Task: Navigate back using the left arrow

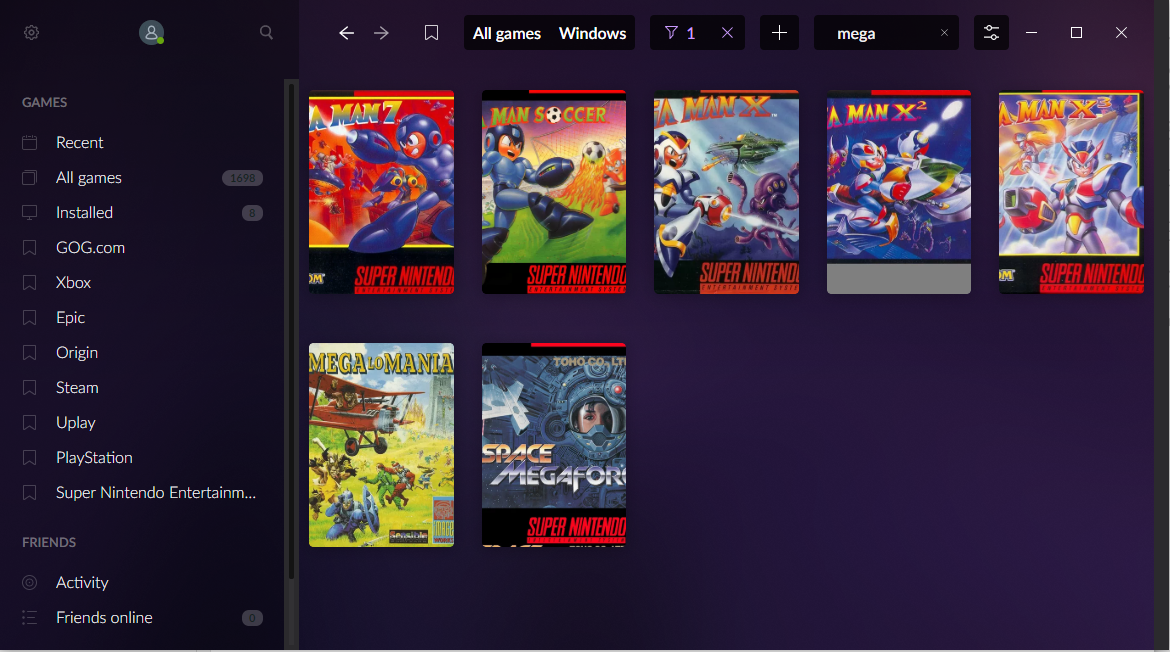Action: [x=346, y=32]
